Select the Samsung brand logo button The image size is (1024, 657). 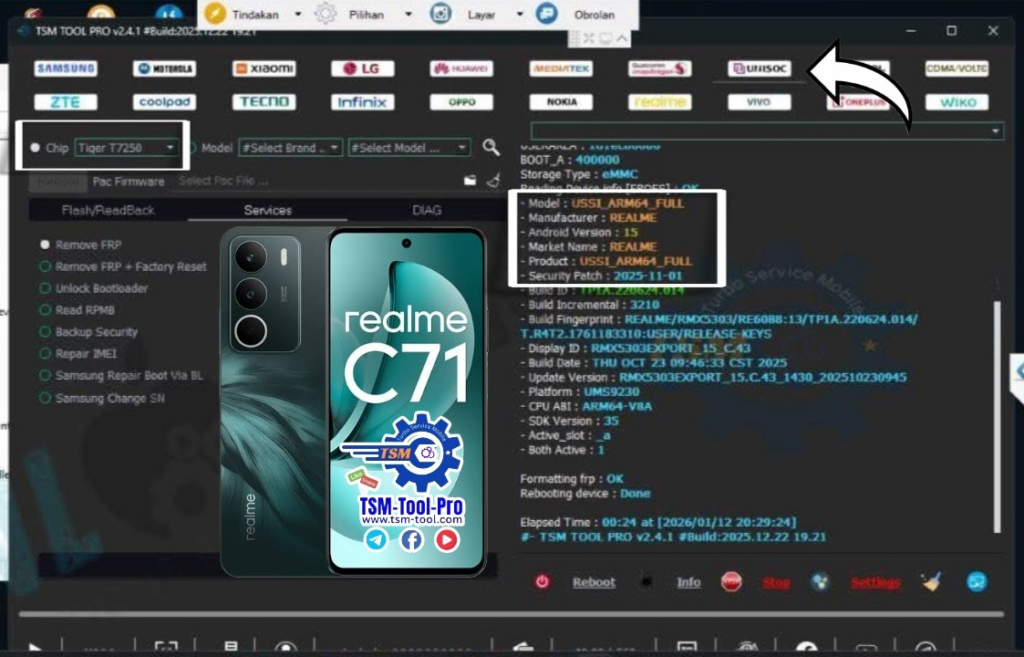(x=66, y=69)
